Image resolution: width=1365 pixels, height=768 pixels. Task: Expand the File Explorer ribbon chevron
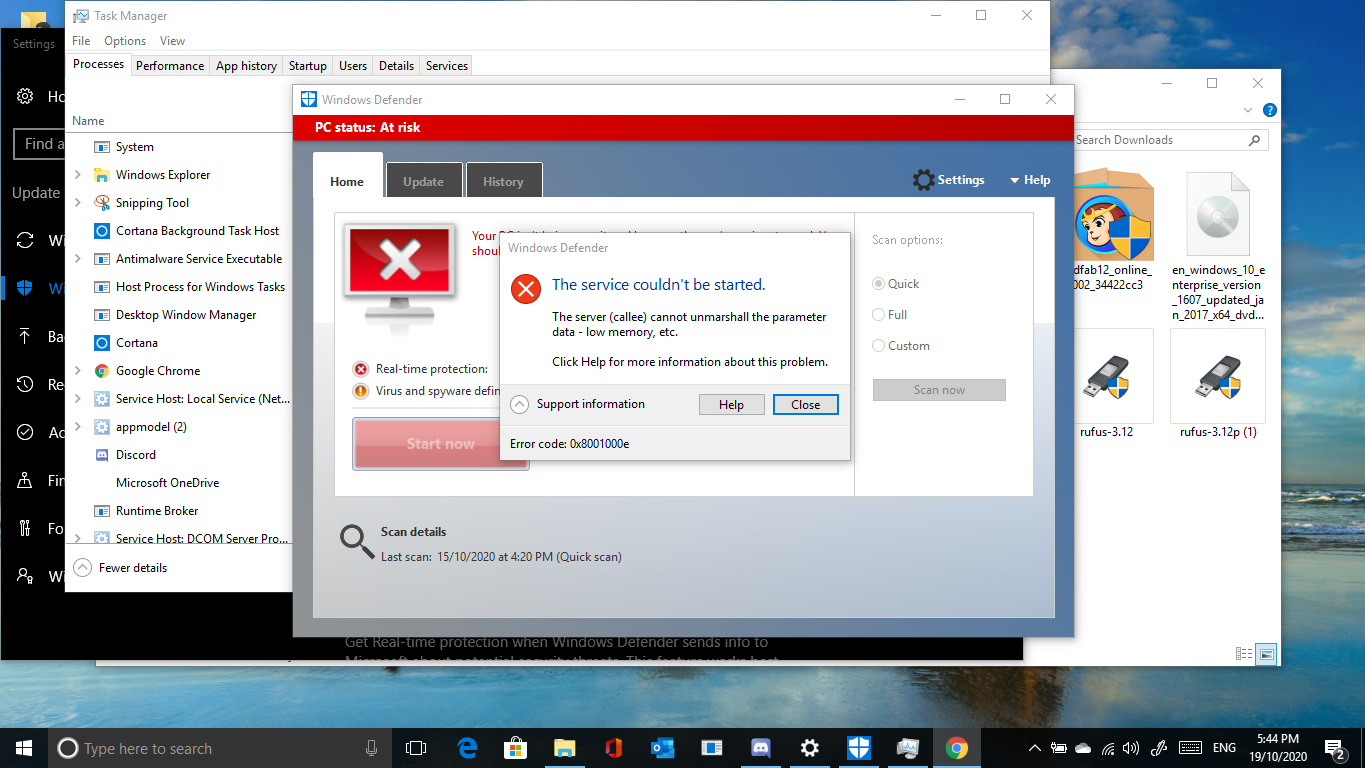1248,110
